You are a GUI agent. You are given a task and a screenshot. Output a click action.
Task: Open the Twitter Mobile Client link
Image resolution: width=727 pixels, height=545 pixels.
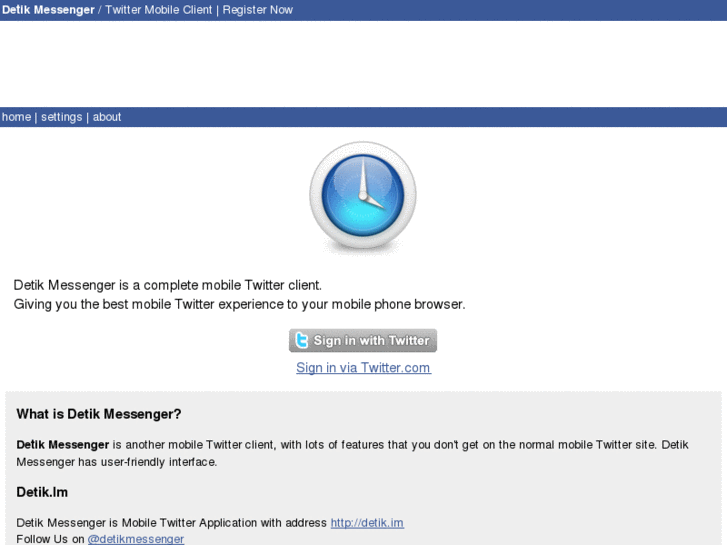click(x=159, y=10)
